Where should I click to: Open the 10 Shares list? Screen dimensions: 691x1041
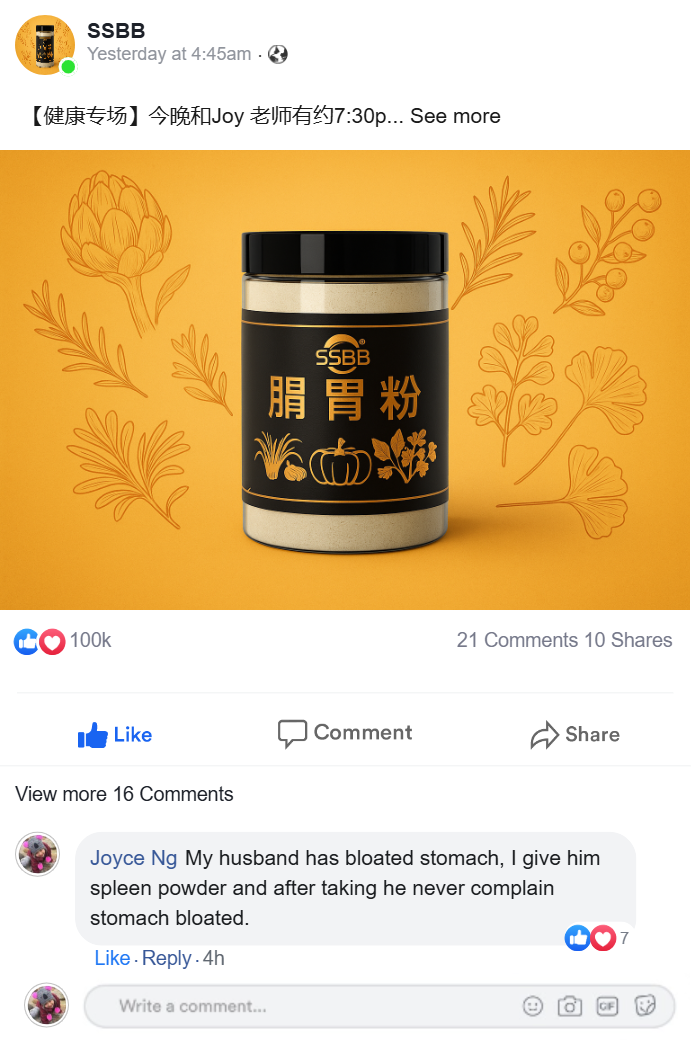point(628,640)
